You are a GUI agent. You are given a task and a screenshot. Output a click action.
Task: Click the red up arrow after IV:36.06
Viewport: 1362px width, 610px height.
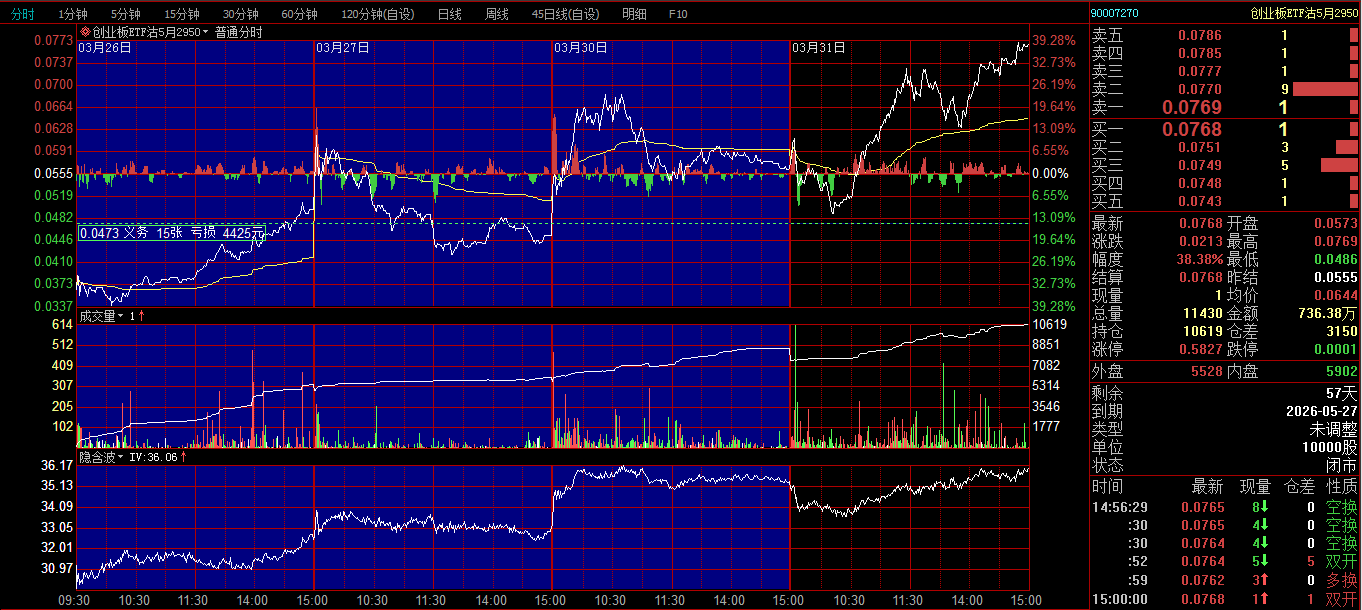[184, 457]
